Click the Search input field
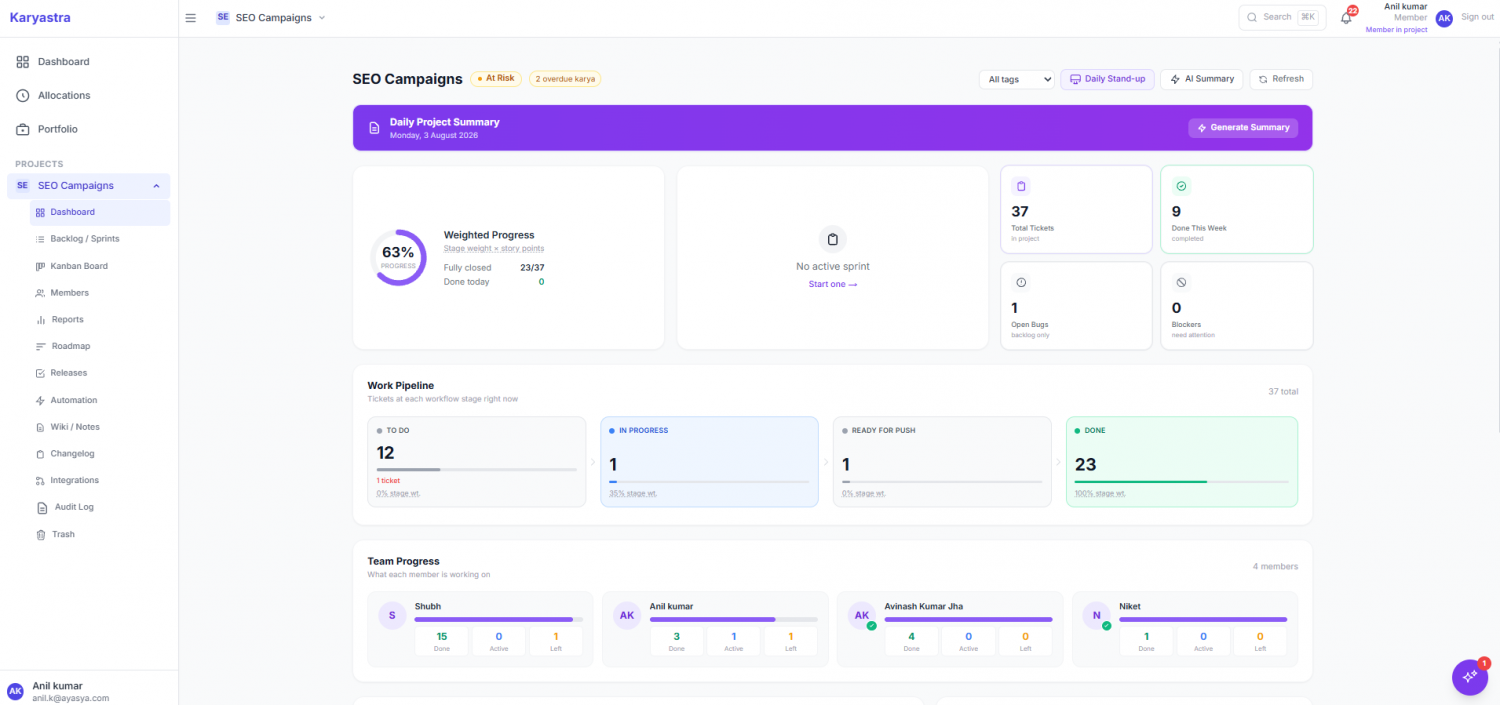This screenshot has height=705, width=1500. click(x=1282, y=17)
